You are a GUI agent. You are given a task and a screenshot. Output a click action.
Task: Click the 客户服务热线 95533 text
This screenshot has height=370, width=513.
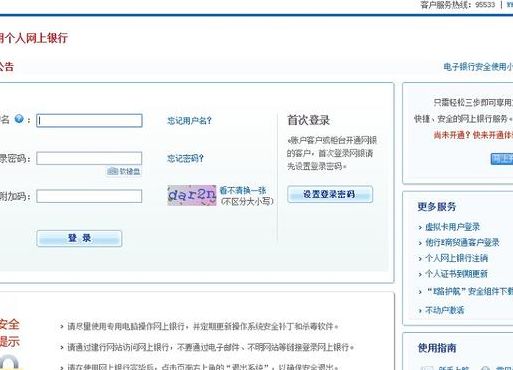pos(458,5)
